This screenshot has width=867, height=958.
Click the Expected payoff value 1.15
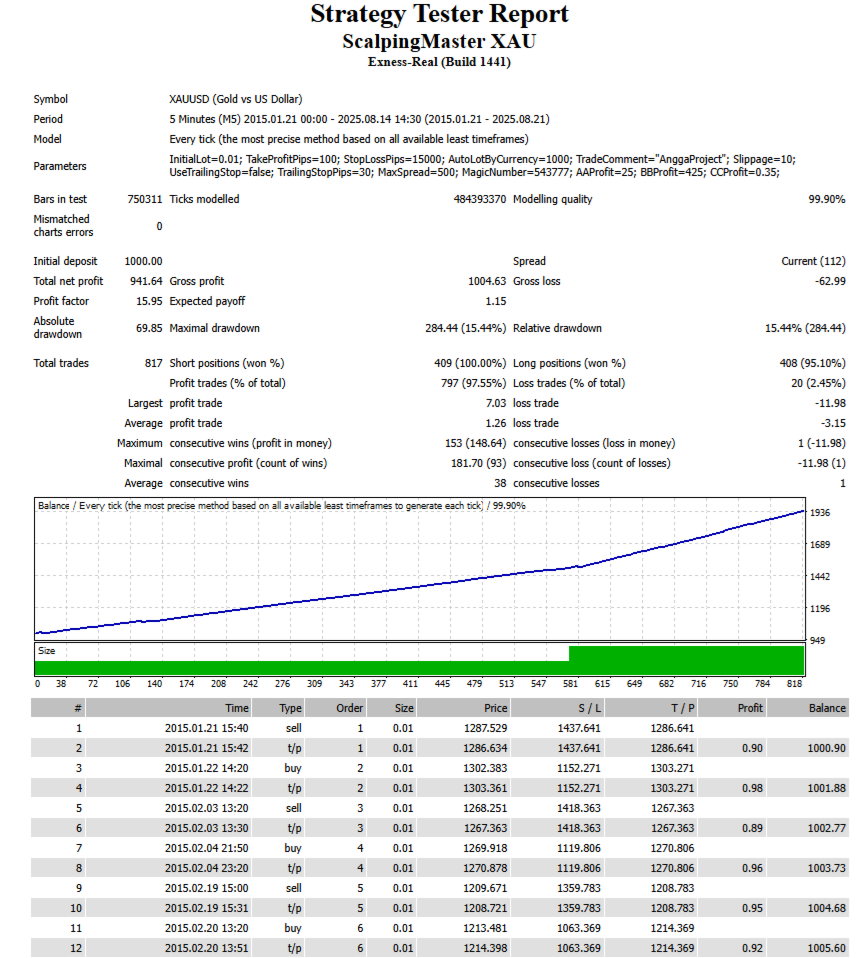496,301
